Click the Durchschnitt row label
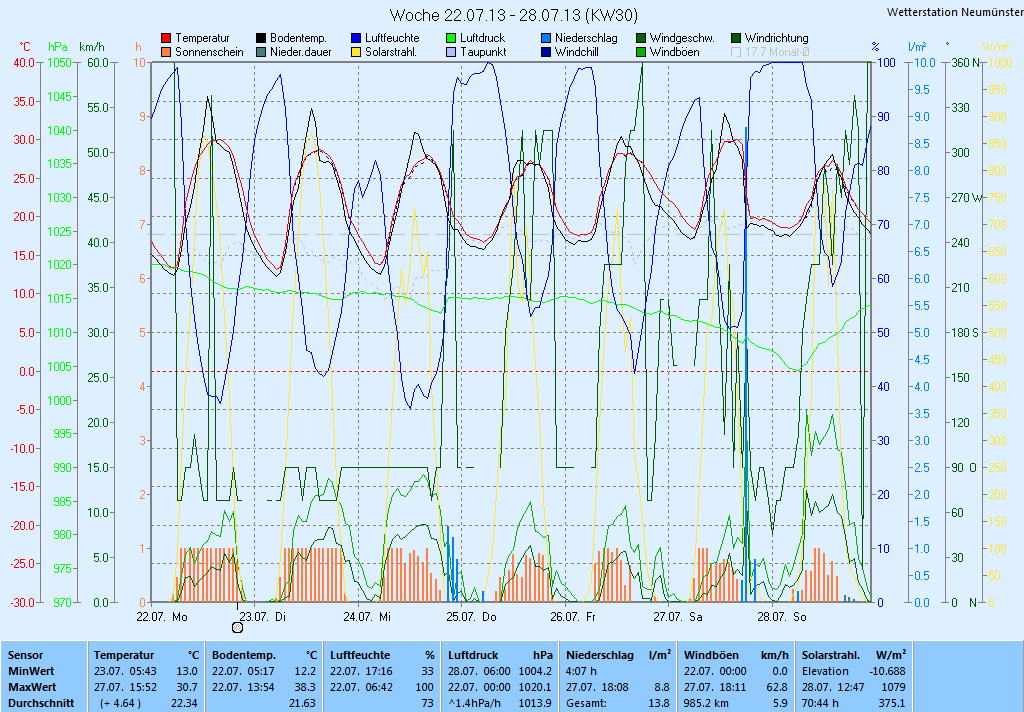Screen dimensions: 1024x712 point(41,704)
